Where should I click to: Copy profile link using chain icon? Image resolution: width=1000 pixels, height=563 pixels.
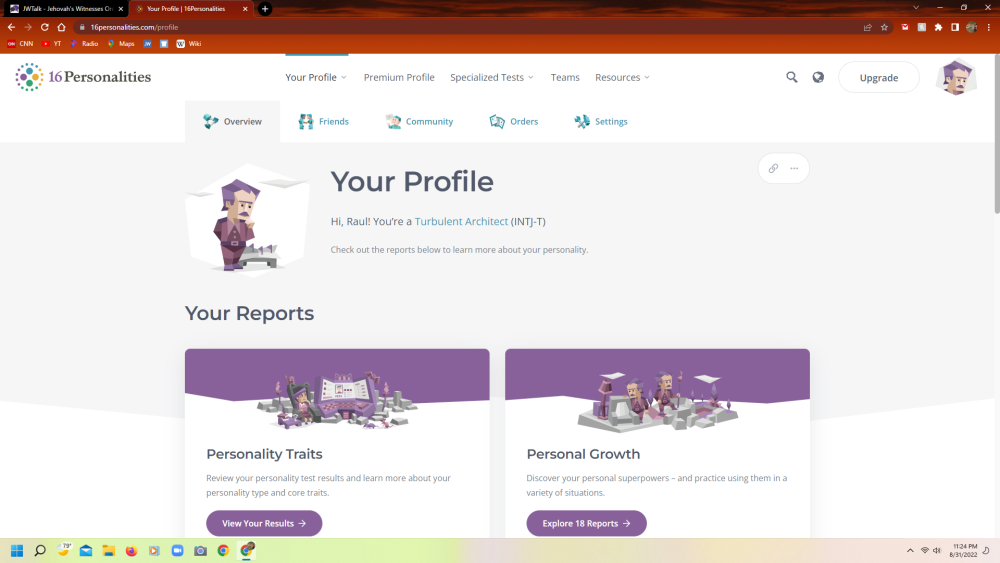tap(773, 168)
